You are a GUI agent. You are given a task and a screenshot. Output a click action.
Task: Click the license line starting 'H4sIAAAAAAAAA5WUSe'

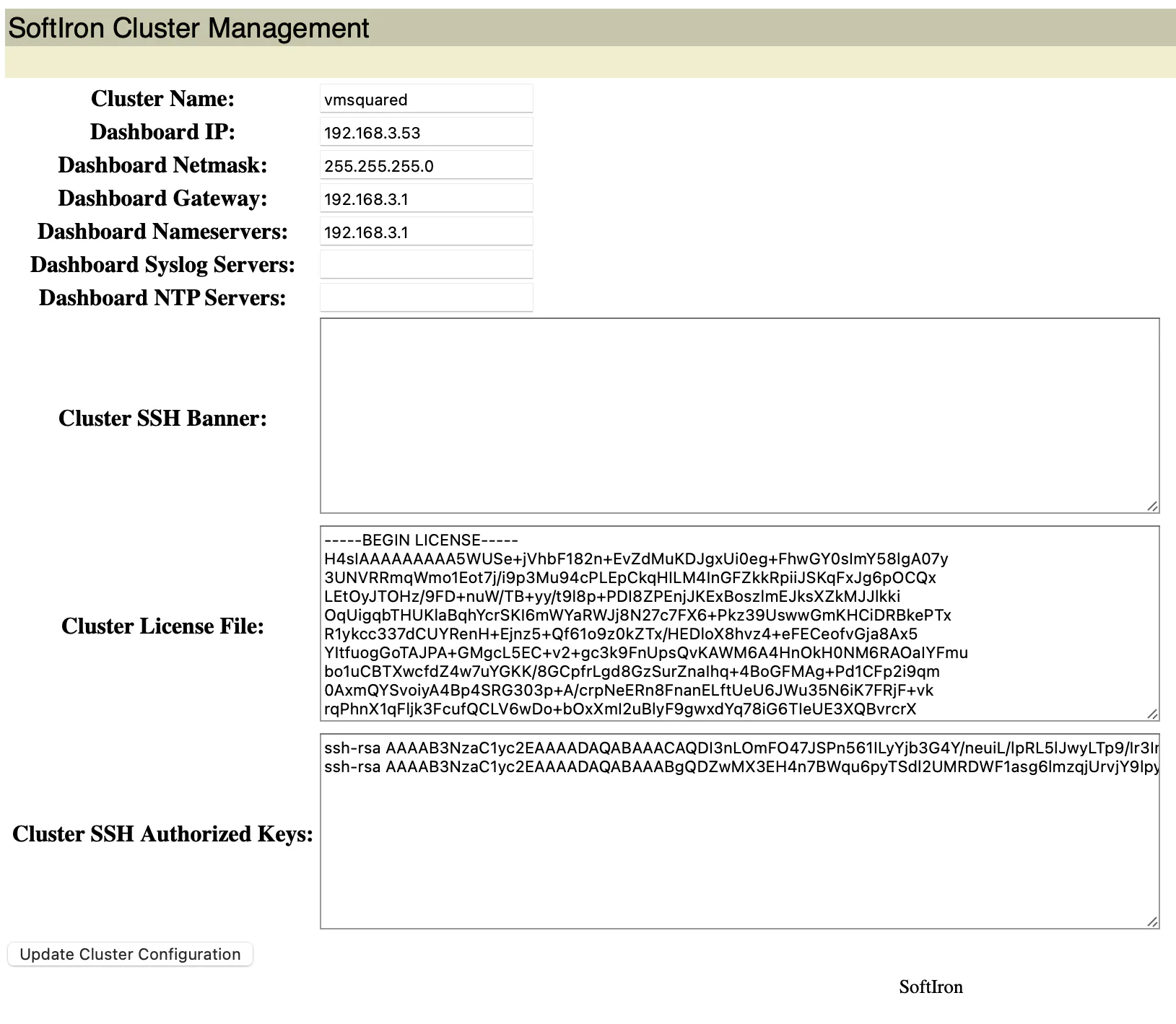[636, 559]
